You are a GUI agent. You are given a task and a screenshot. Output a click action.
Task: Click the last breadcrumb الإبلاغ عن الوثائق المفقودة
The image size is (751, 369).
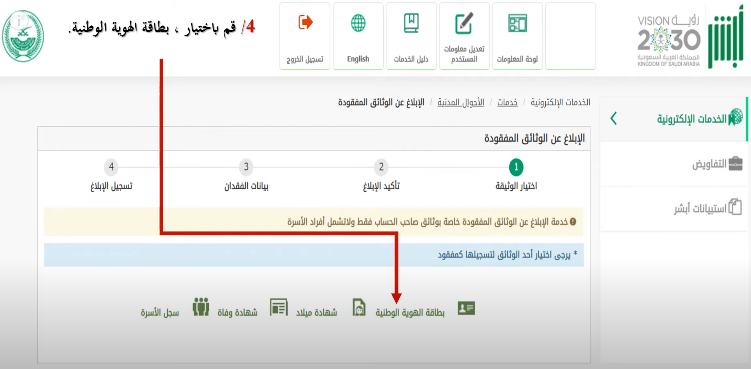pyautogui.click(x=381, y=103)
